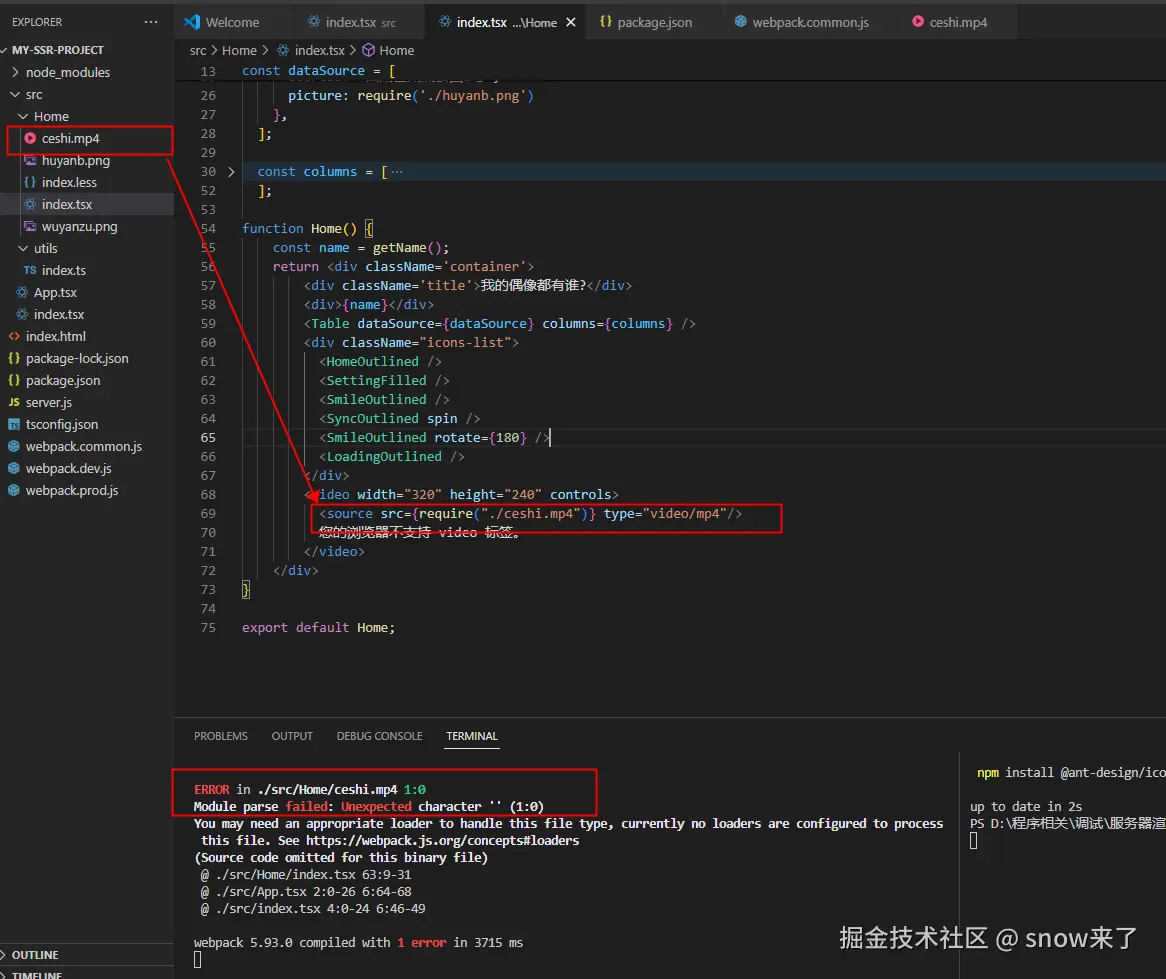This screenshot has height=979, width=1166.
Task: Open webpack loaders URL in terminal
Action: 442,841
